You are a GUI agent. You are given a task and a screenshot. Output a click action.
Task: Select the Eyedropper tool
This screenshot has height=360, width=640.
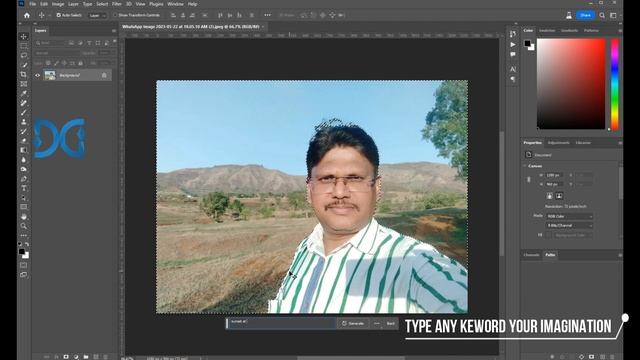click(x=24, y=93)
